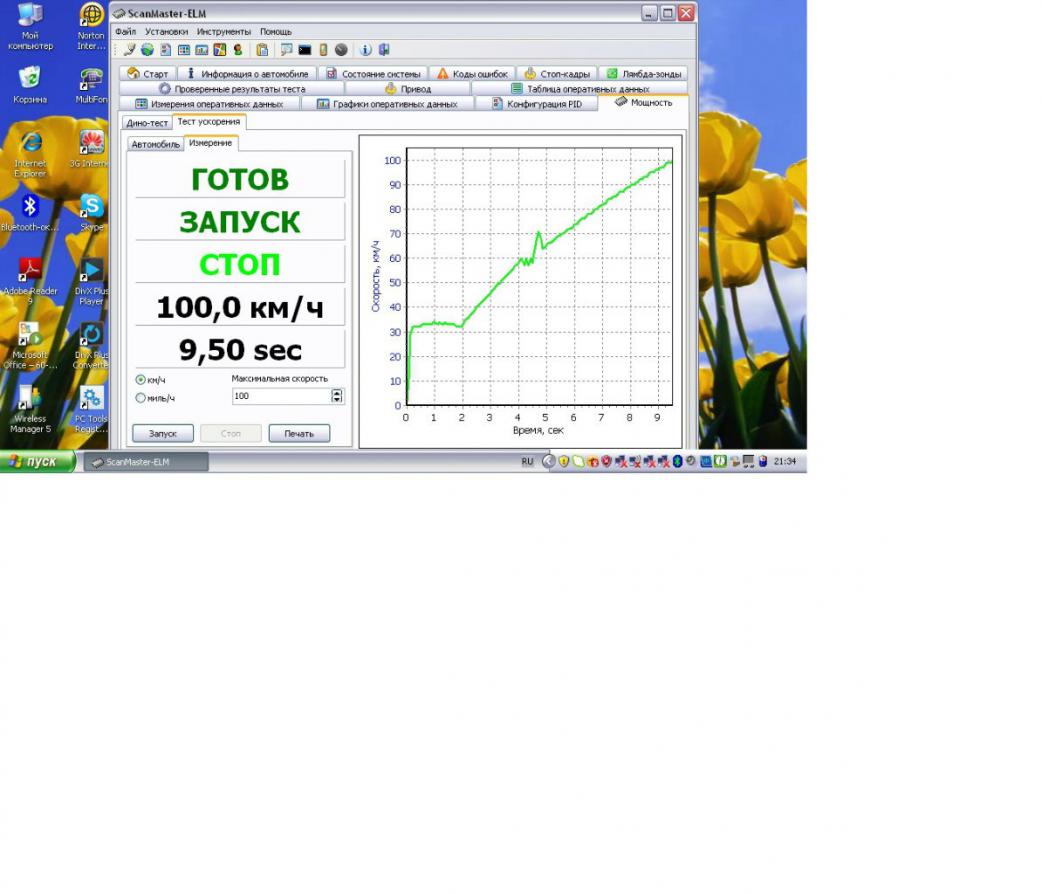Click the black terminal icon in the toolbar
Screen dimensions: 1042x894
click(x=305, y=49)
